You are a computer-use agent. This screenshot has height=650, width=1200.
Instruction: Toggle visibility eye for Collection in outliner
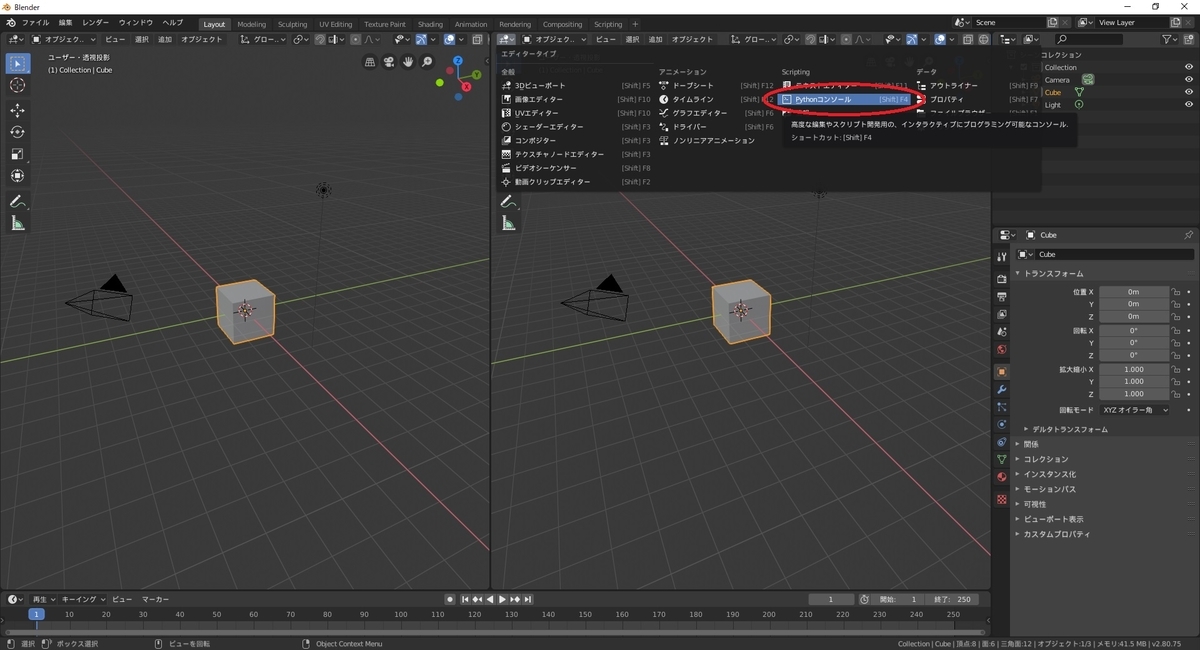(1189, 67)
